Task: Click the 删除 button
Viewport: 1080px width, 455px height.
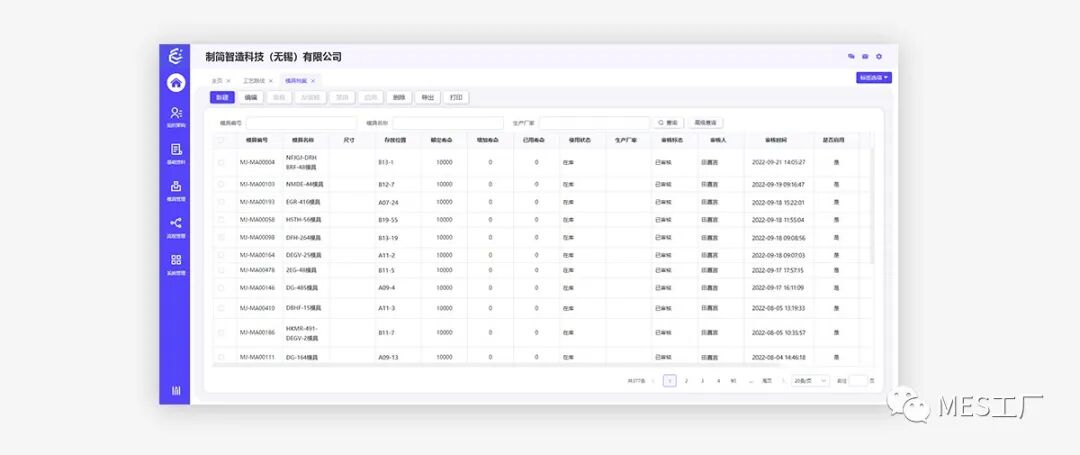Action: [398, 98]
